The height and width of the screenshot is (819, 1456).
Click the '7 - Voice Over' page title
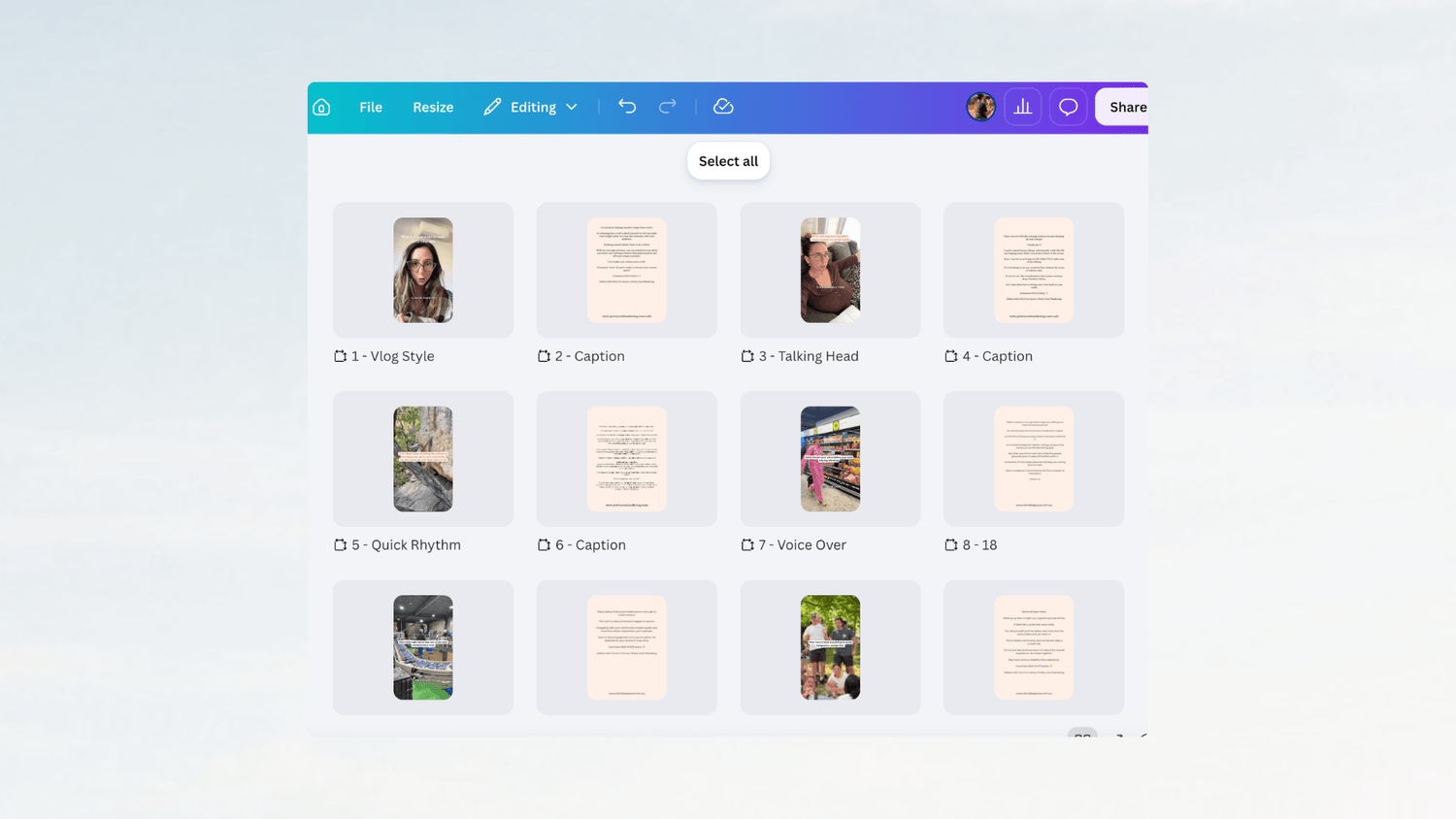tap(803, 545)
